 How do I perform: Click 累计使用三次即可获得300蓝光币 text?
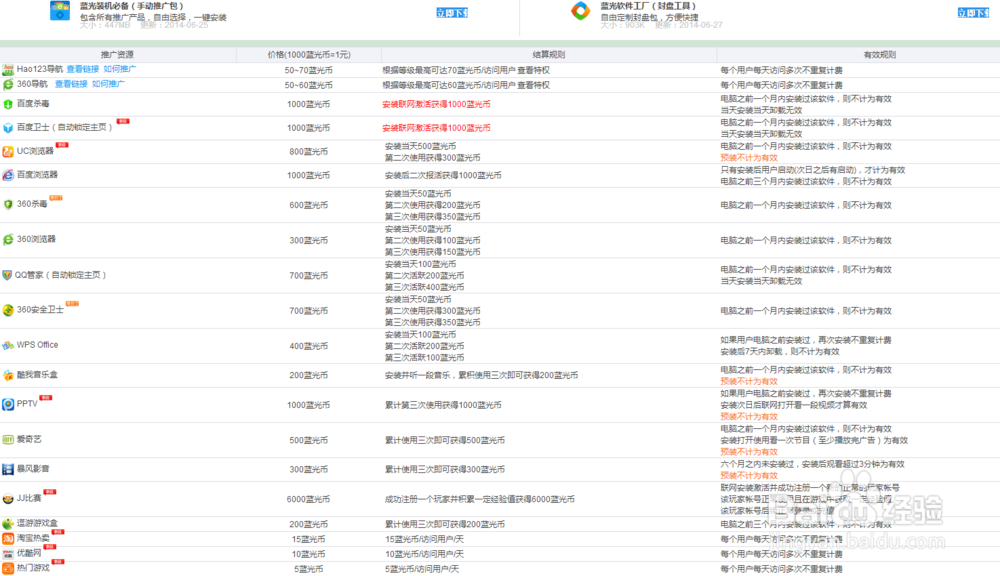(x=445, y=469)
